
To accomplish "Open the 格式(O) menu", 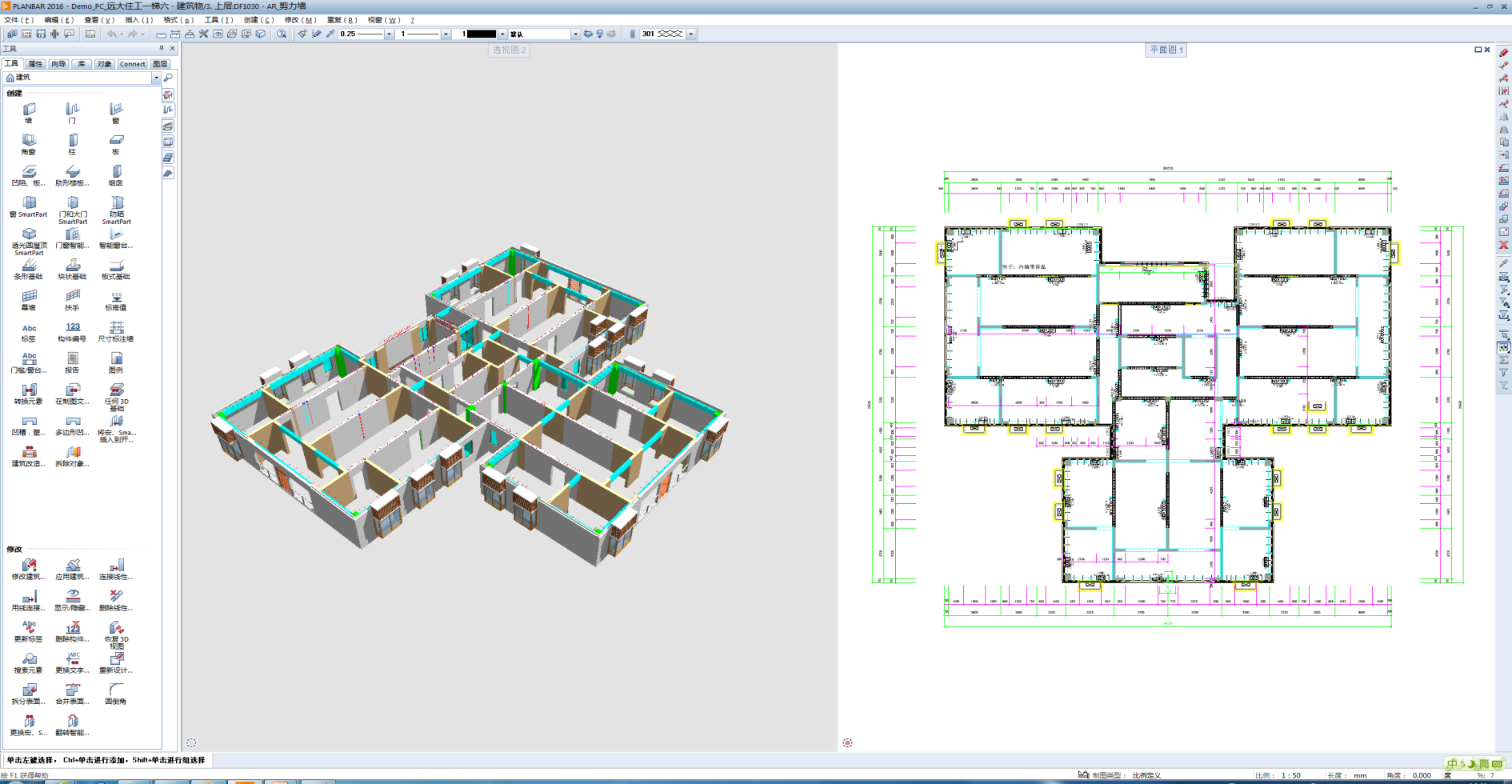I will click(x=178, y=20).
